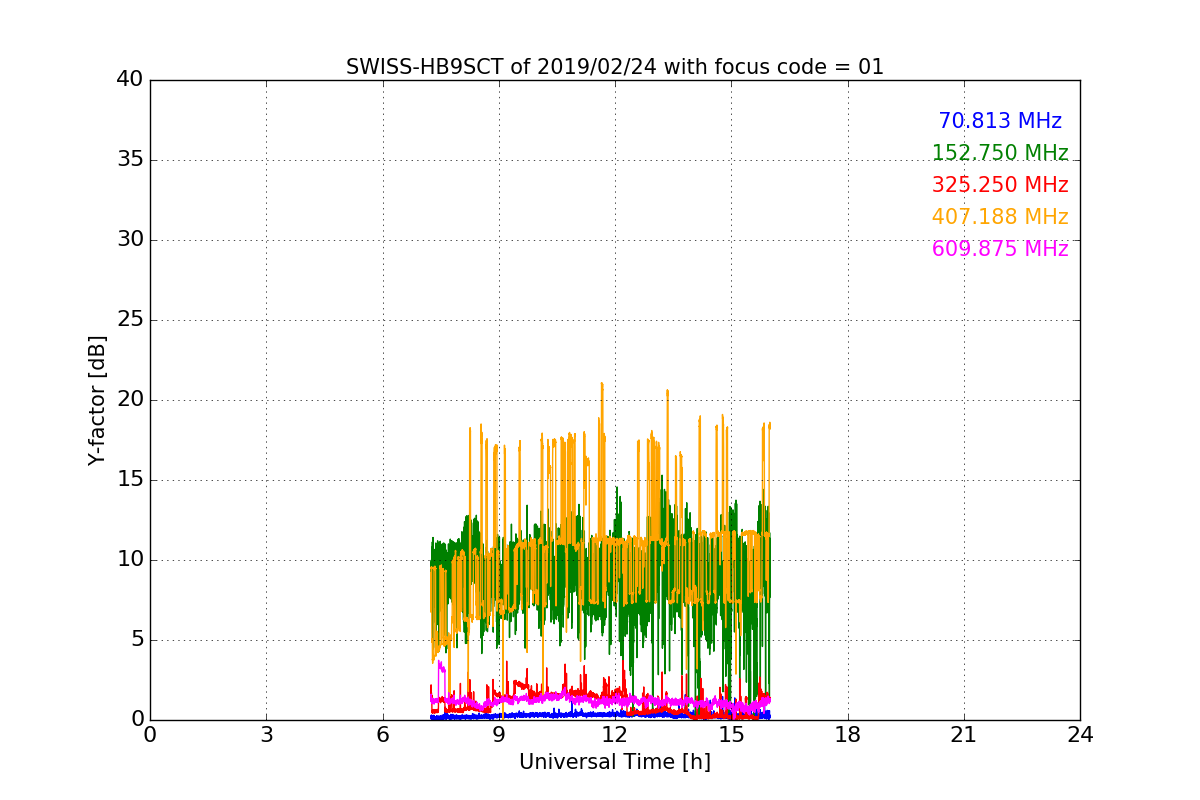Click the y-axis tick label 25
Image resolution: width=1200 pixels, height=800 pixels.
[x=130, y=320]
